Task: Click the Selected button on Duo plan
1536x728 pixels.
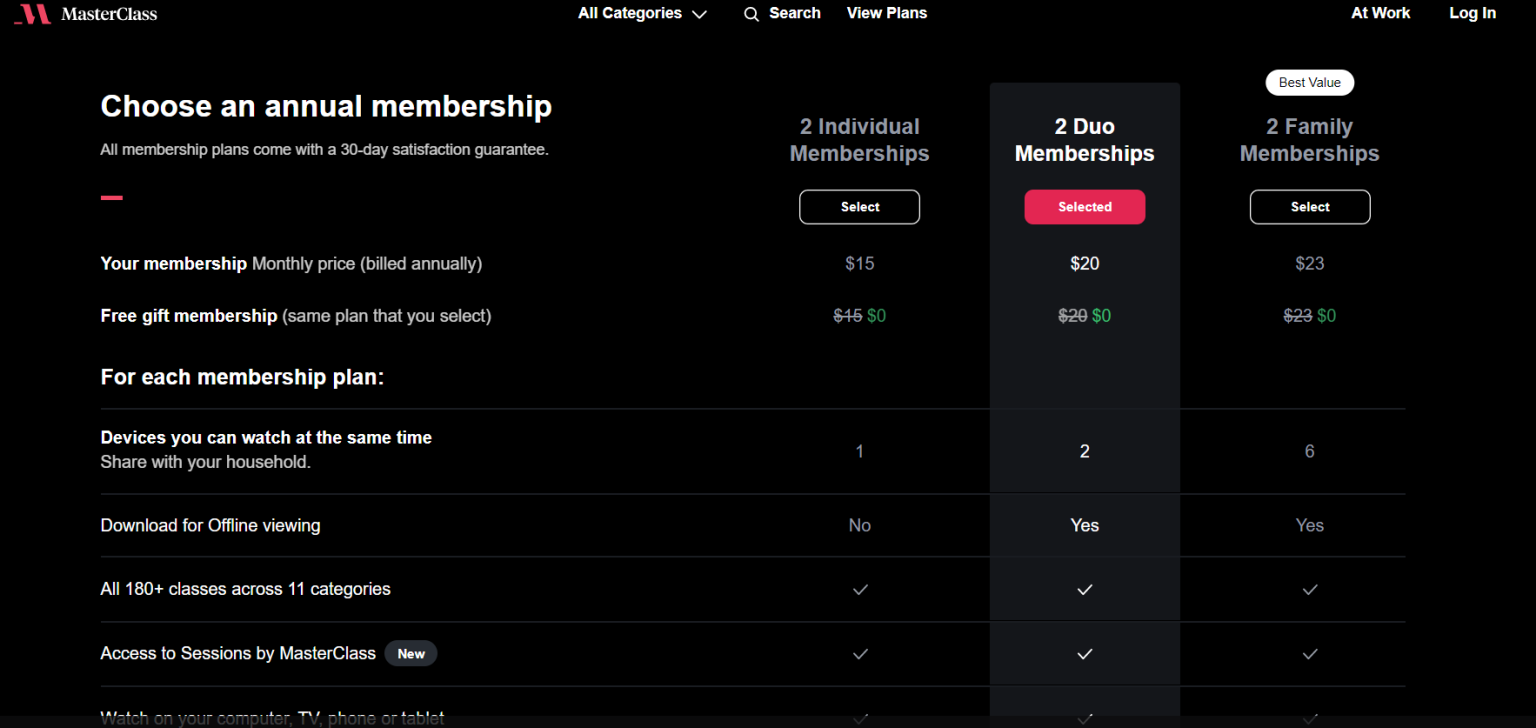Action: pos(1084,207)
